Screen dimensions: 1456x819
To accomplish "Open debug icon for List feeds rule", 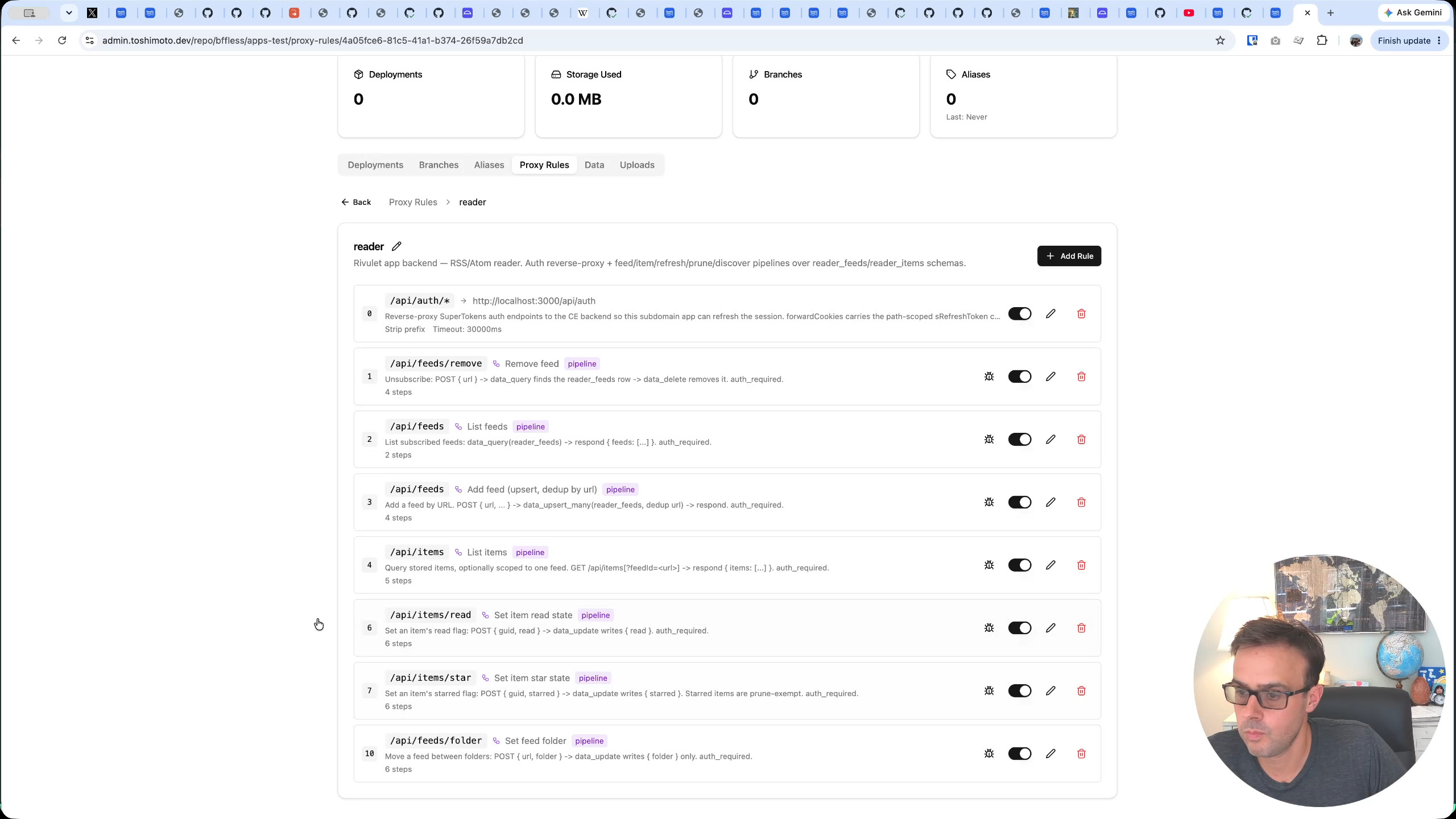I will [x=989, y=440].
